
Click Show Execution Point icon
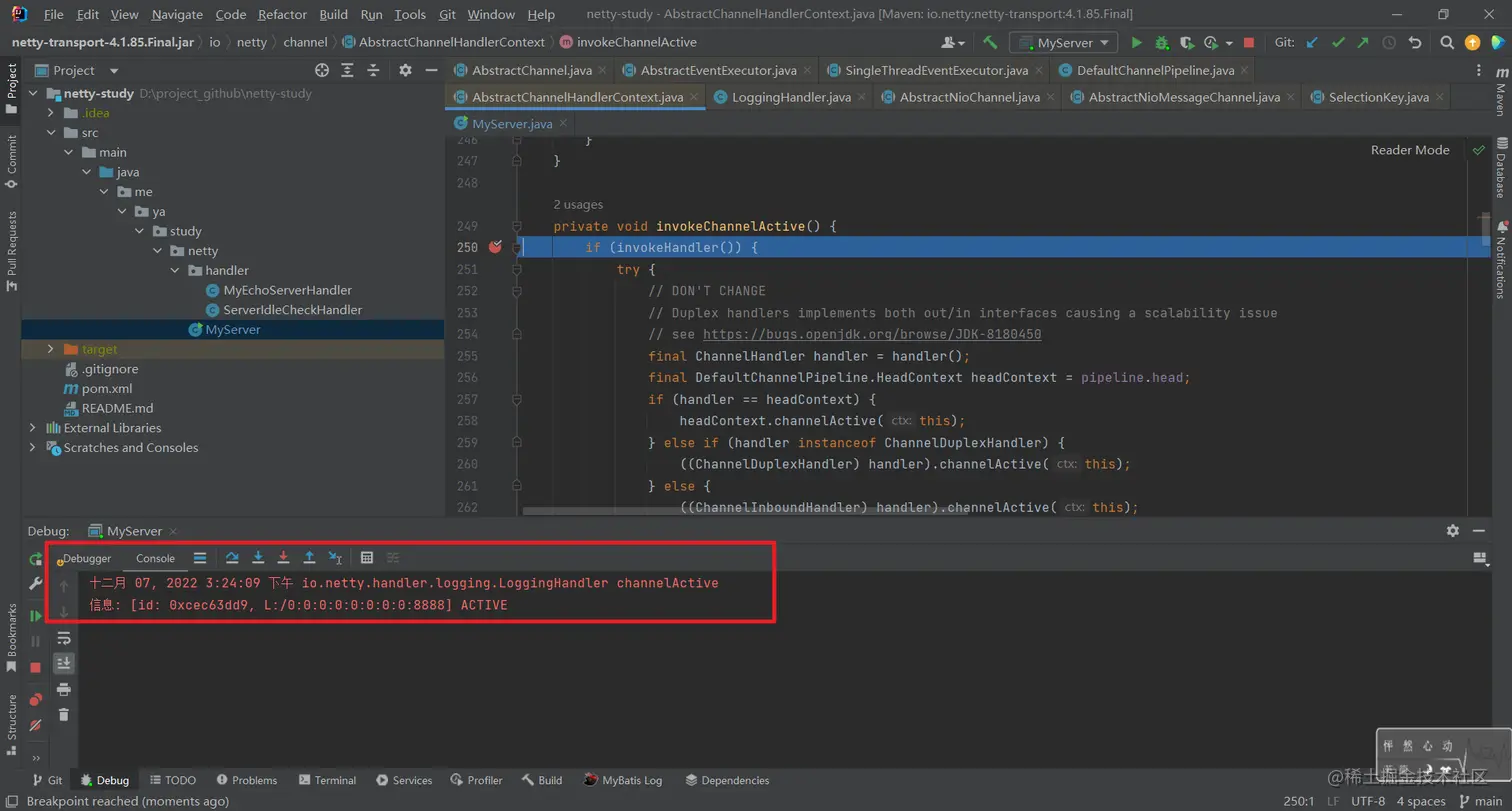200,558
